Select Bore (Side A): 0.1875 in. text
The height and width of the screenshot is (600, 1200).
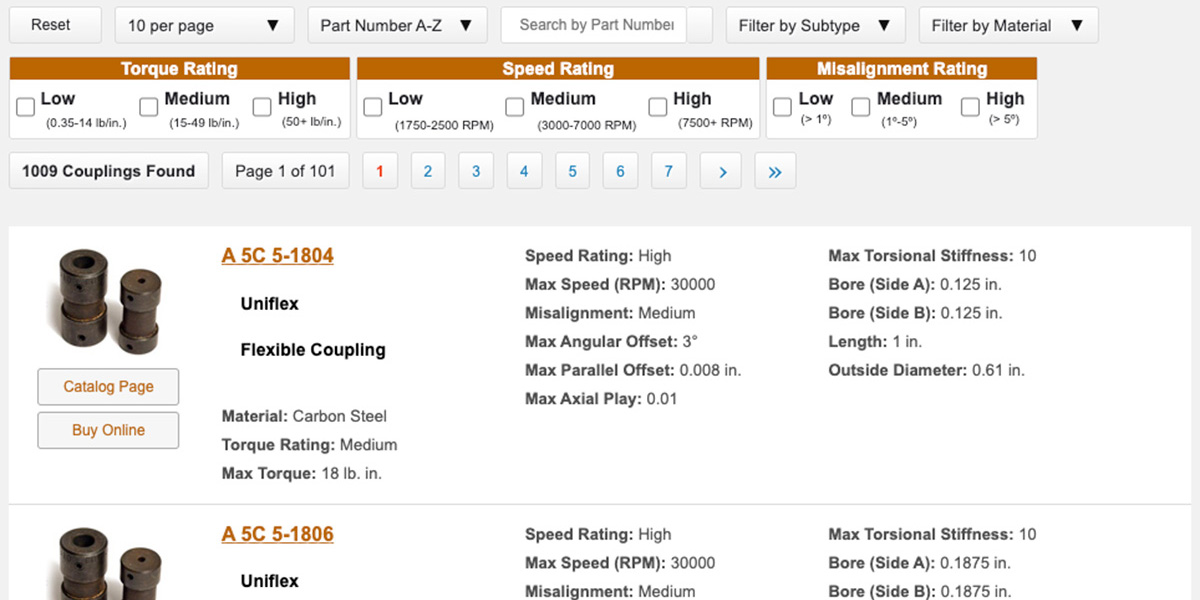[x=919, y=563]
